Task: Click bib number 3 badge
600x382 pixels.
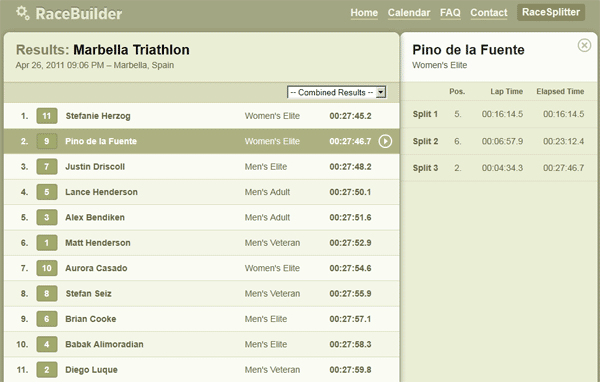Action: pos(47,217)
